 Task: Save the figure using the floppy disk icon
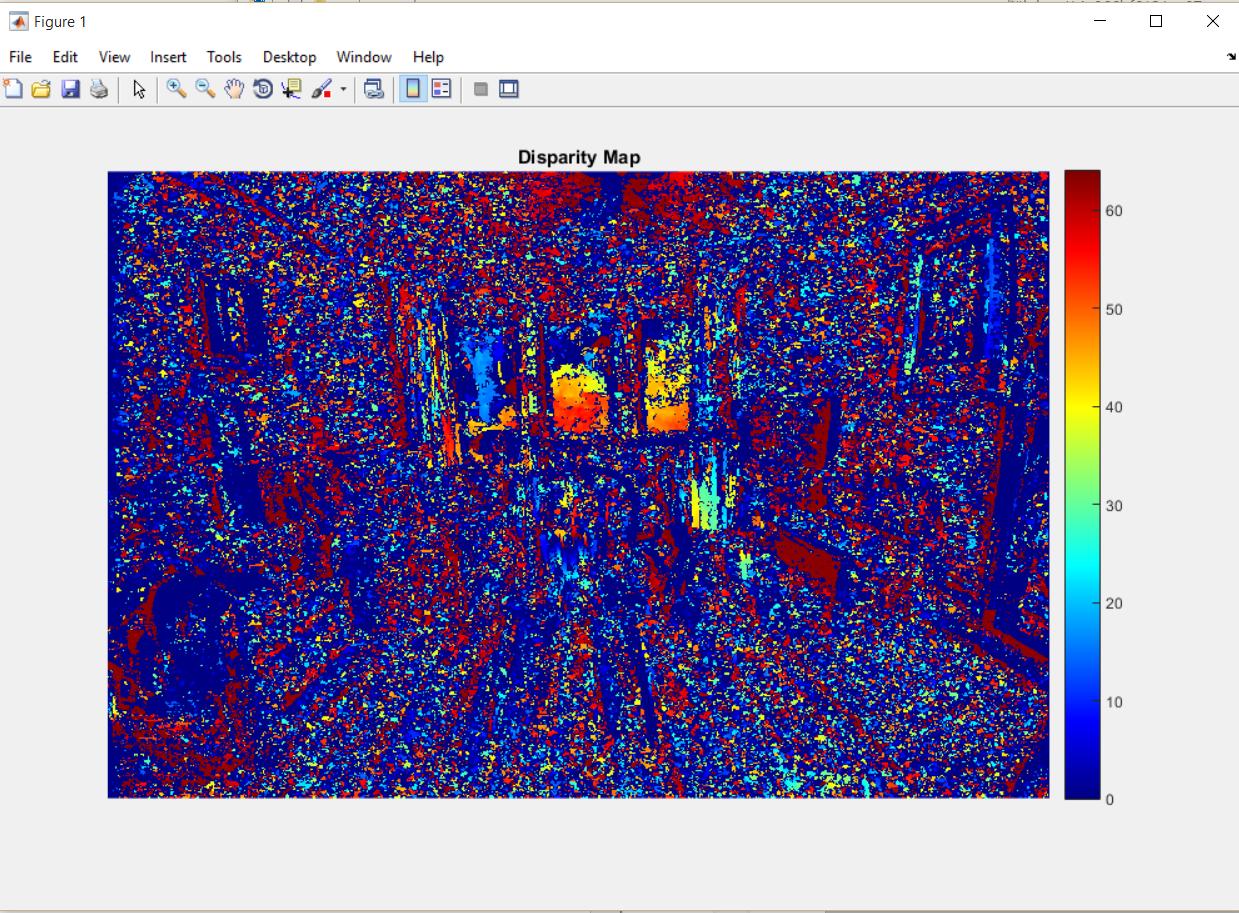pos(70,89)
